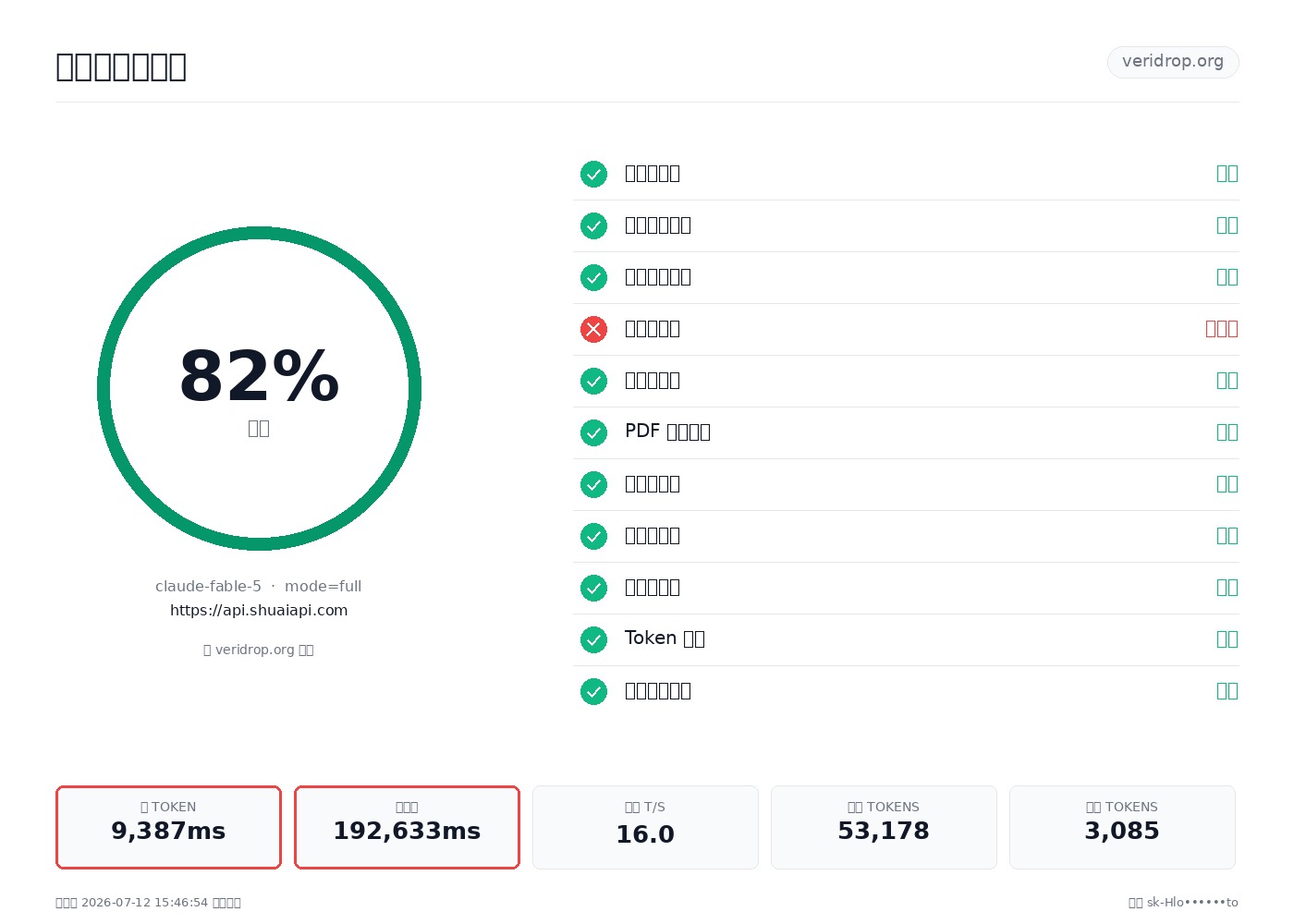1294x924 pixels.
Task: Click the green check icon in the topmost checklist row
Action: pos(593,174)
